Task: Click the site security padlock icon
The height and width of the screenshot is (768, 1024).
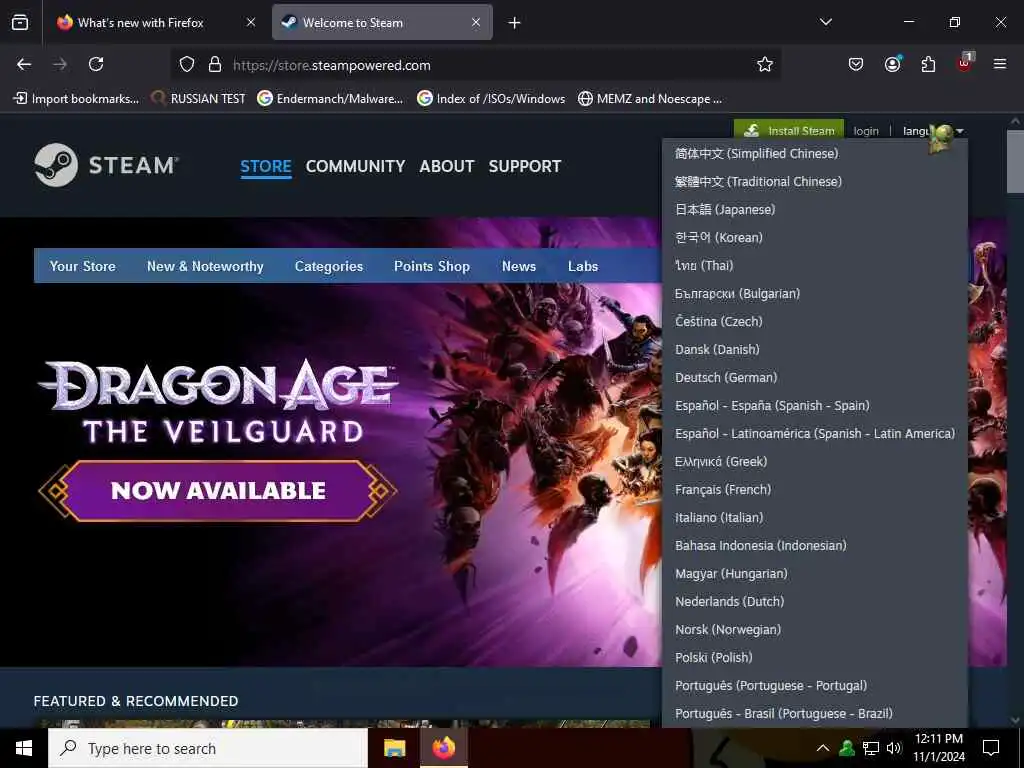Action: (x=214, y=64)
